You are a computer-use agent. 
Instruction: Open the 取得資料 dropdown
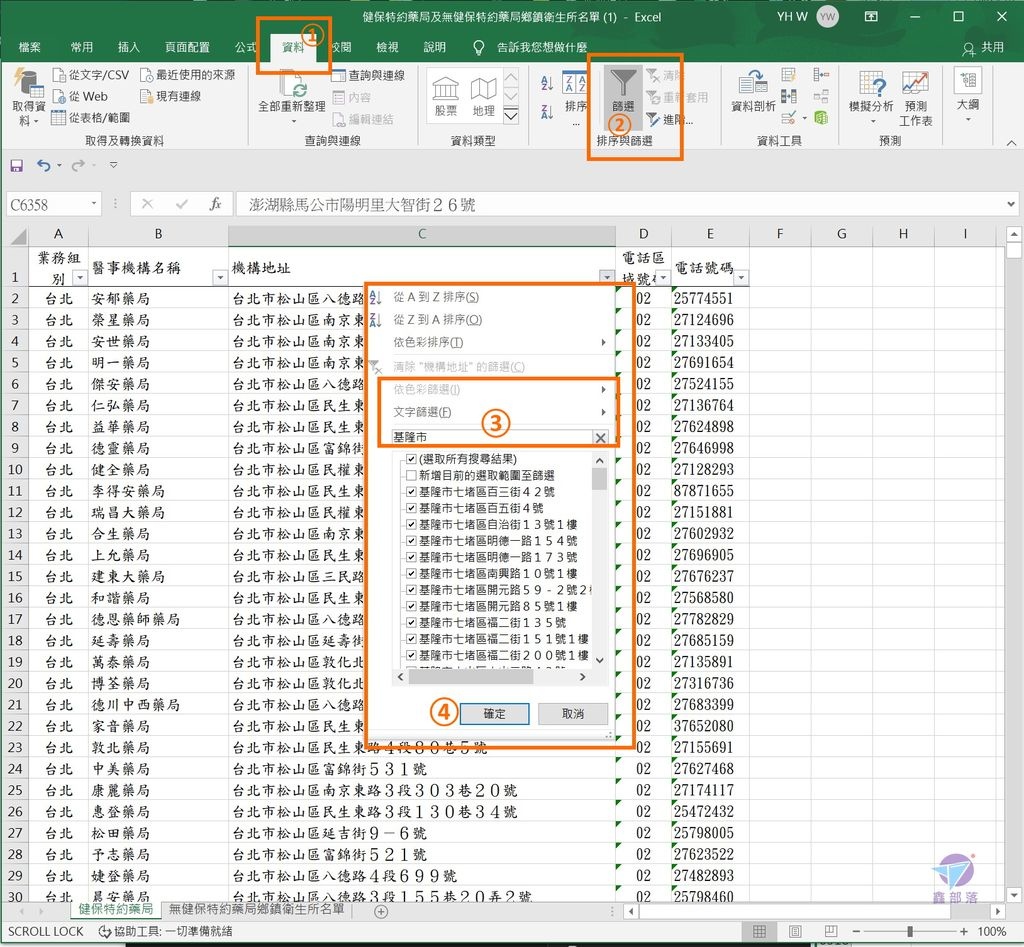click(28, 98)
